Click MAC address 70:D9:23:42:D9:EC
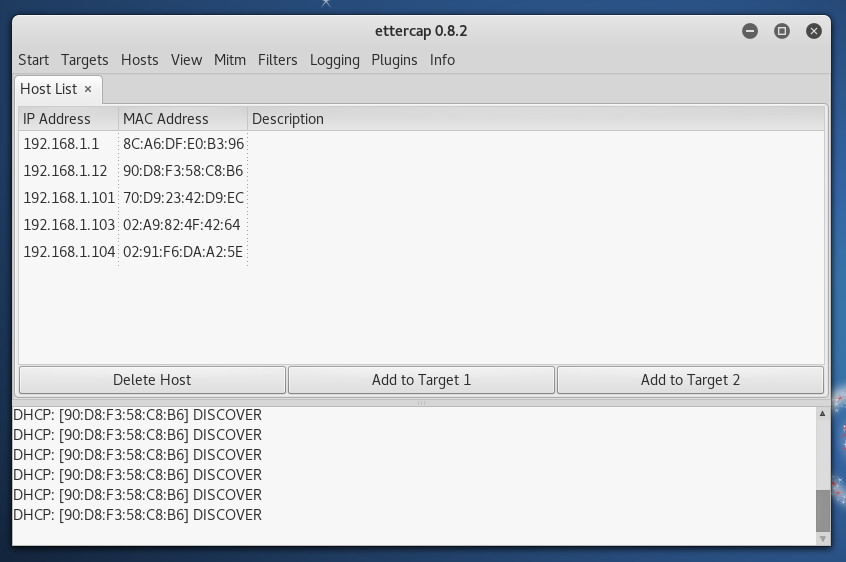The image size is (846, 562). coord(183,198)
